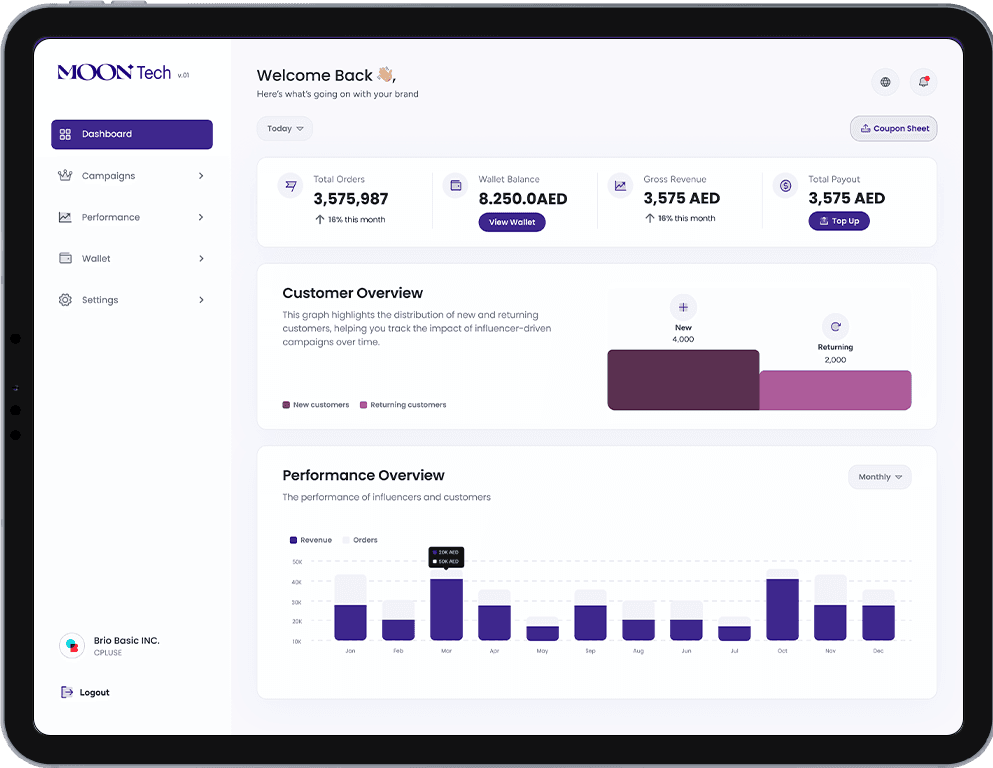Click the Wallet Balance card icon

[455, 186]
